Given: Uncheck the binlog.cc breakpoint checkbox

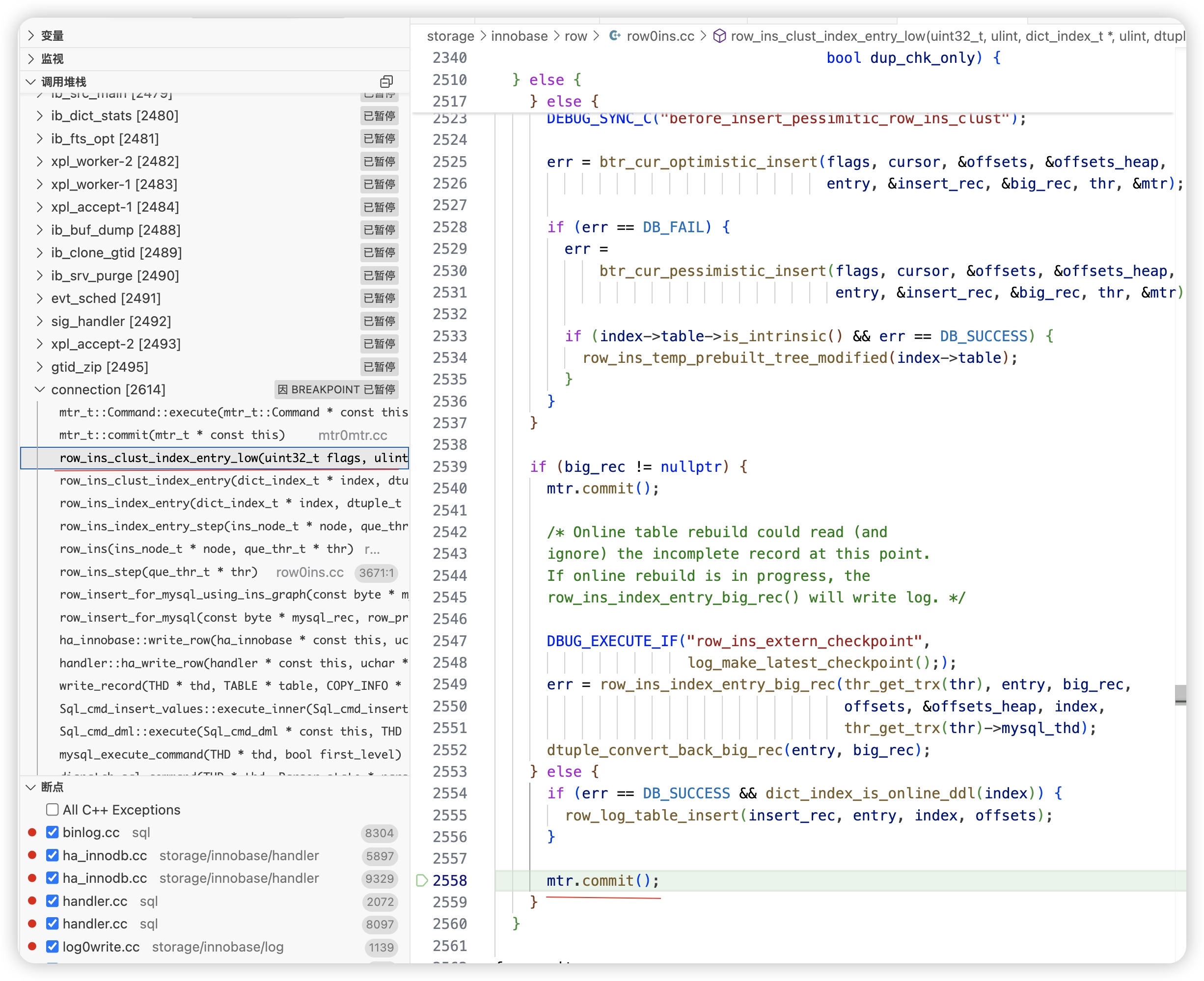Looking at the screenshot, I should point(53,832).
